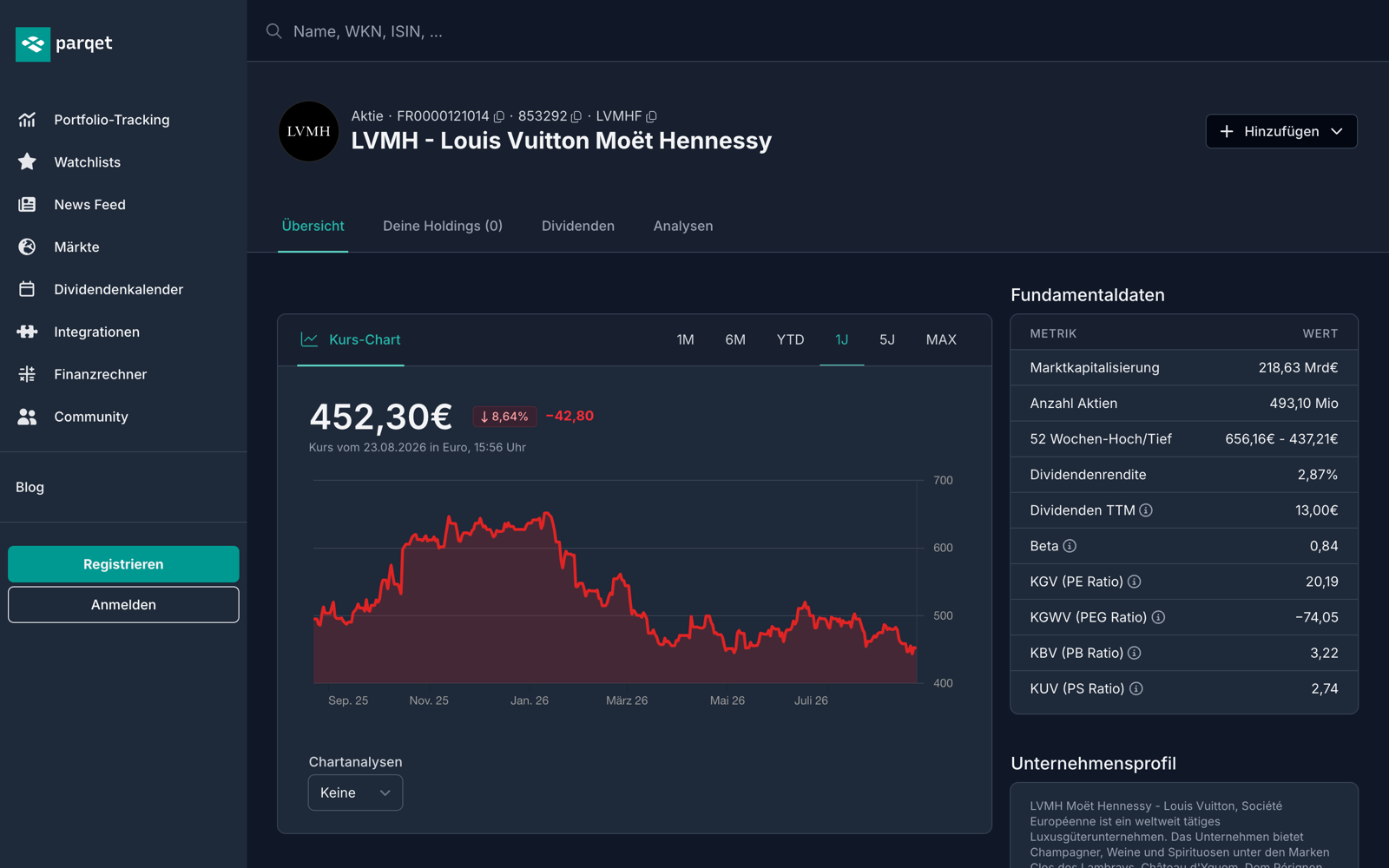
Task: Show info for Dividenden TTM
Action: pos(1146,510)
